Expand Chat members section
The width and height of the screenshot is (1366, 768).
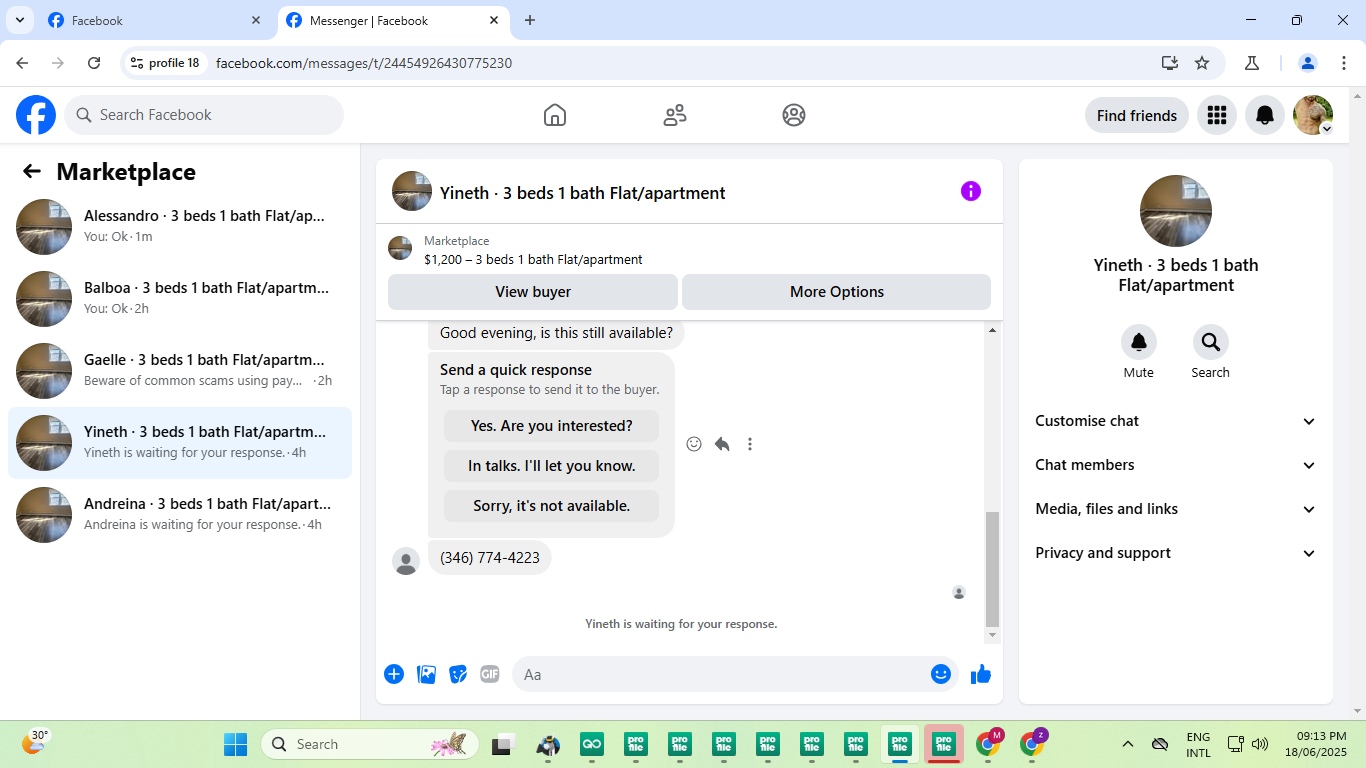pos(1176,465)
